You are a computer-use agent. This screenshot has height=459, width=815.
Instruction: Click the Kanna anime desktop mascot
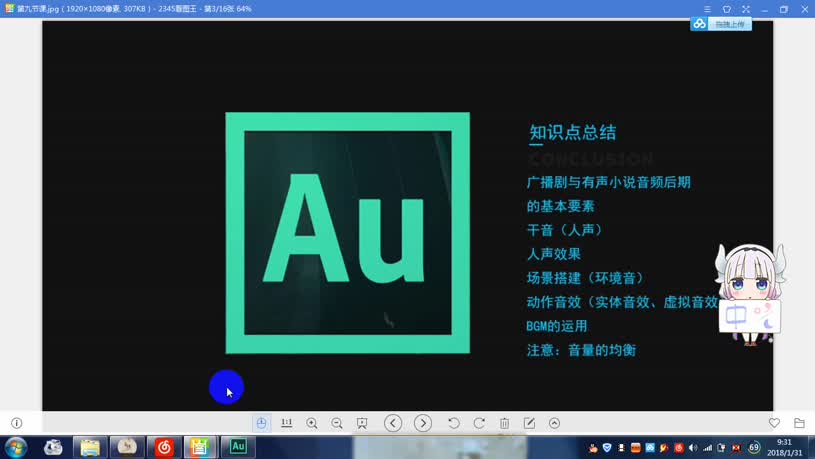point(750,294)
